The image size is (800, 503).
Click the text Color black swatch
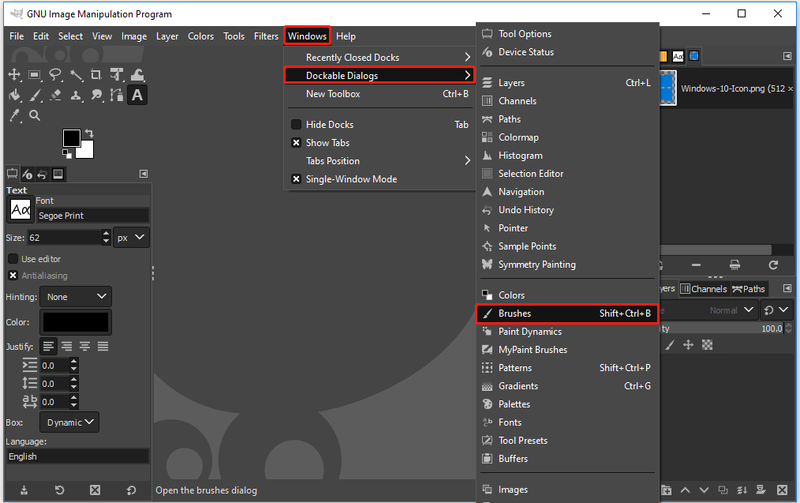pos(76,322)
